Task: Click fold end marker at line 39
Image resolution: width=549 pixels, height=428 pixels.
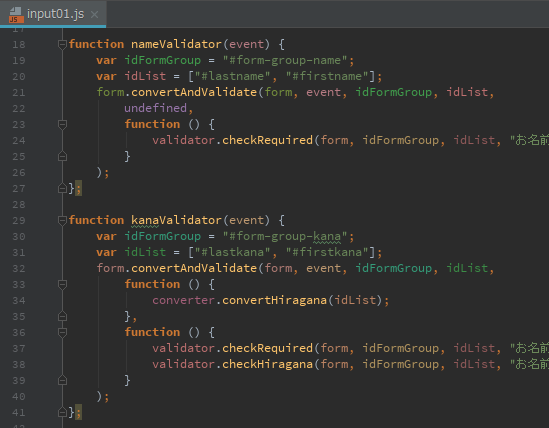Action: pos(62,380)
